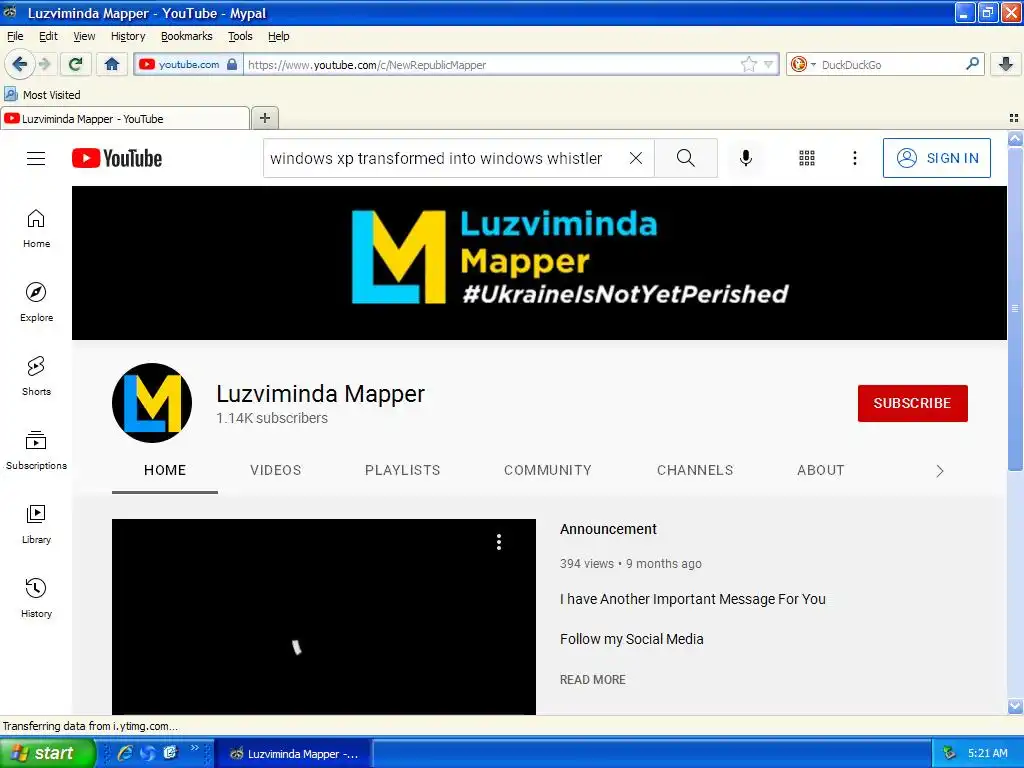Viewport: 1024px width, 768px height.
Task: Click the system tray clock 5:21 AM
Action: [987, 753]
